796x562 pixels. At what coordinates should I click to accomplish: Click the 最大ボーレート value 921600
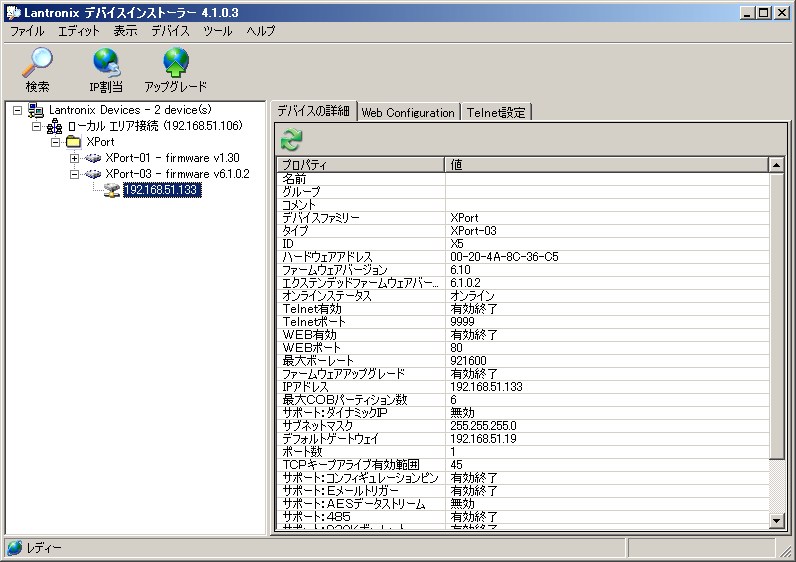tap(469, 360)
